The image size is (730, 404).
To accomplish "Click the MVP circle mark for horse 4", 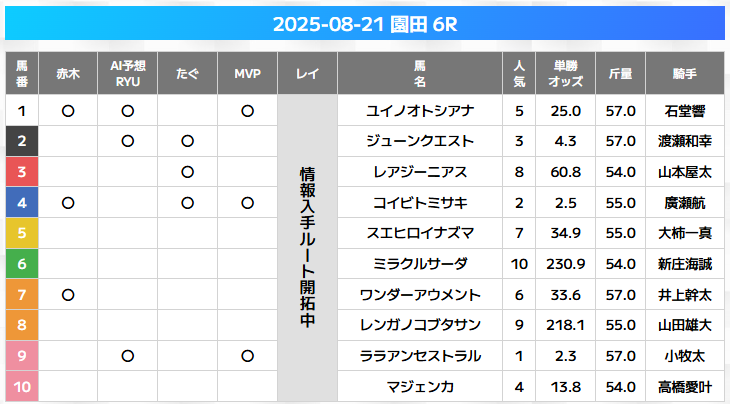I will point(247,203).
